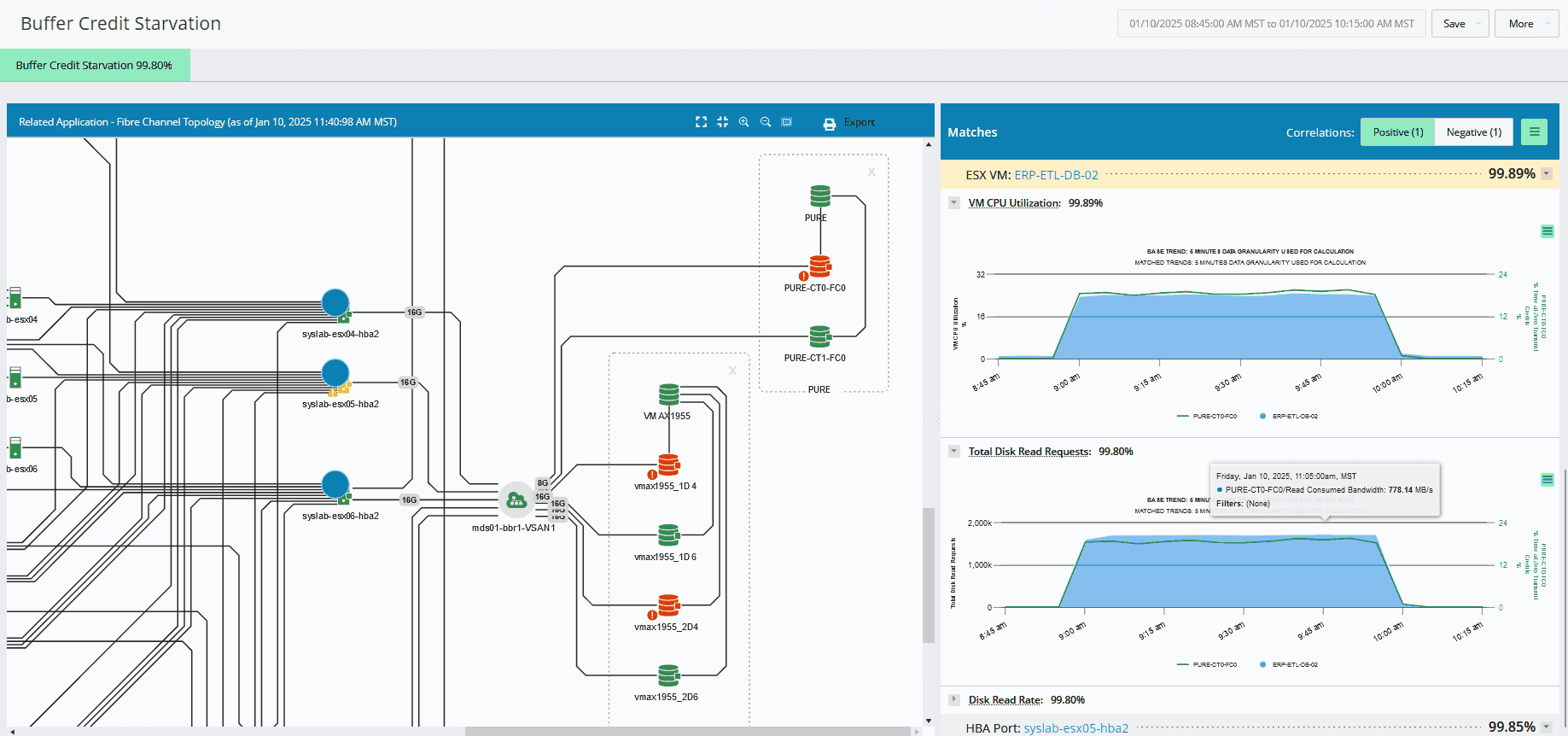Toggle ERP-ETL-DB-02 legend in CPU chart
This screenshot has height=736, width=1568.
1289,416
